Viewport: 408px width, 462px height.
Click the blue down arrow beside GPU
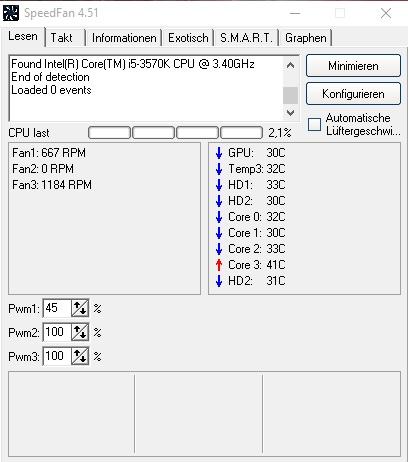[219, 153]
